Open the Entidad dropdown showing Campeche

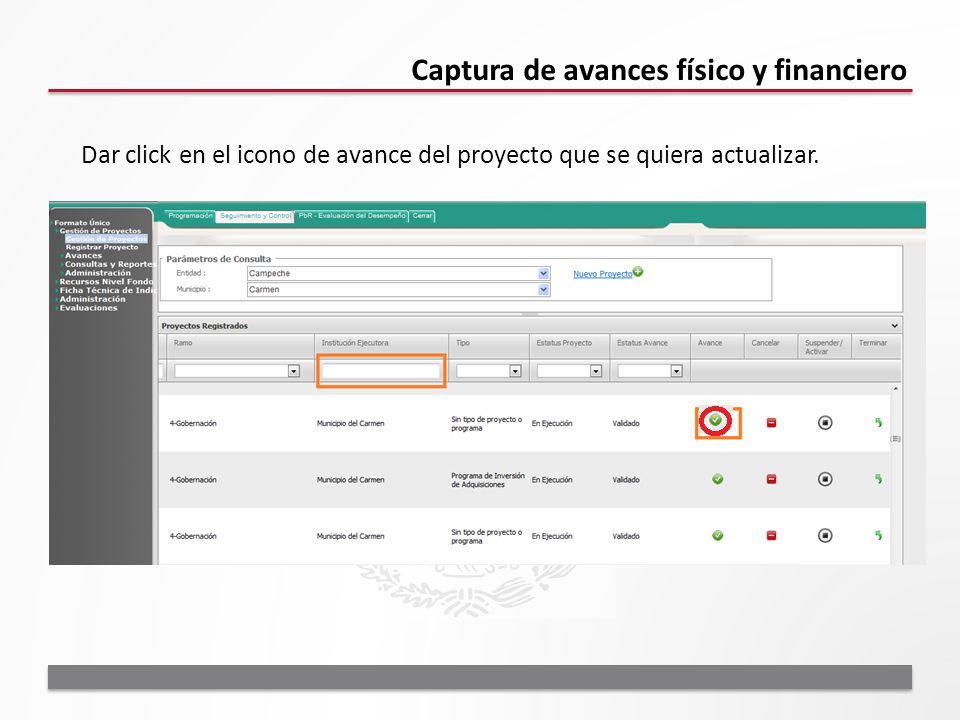(543, 274)
